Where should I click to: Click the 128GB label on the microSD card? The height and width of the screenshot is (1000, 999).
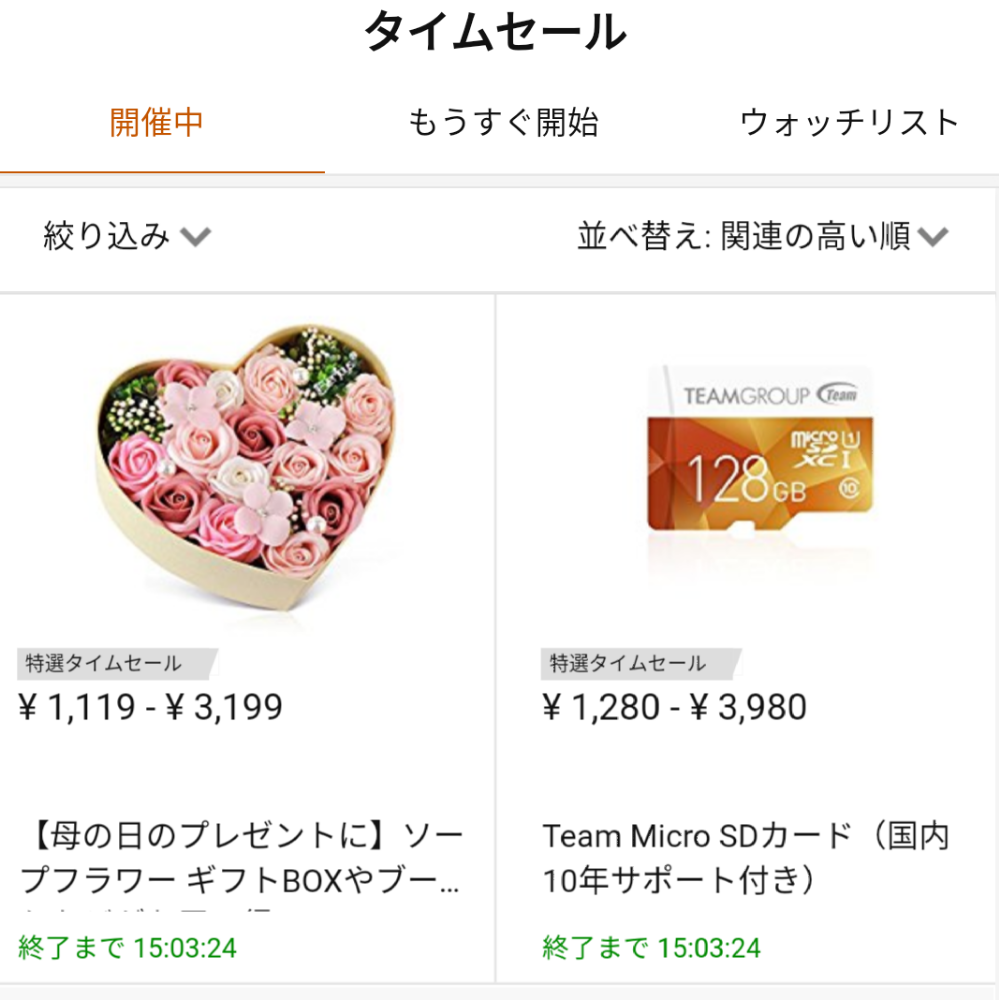(747, 480)
